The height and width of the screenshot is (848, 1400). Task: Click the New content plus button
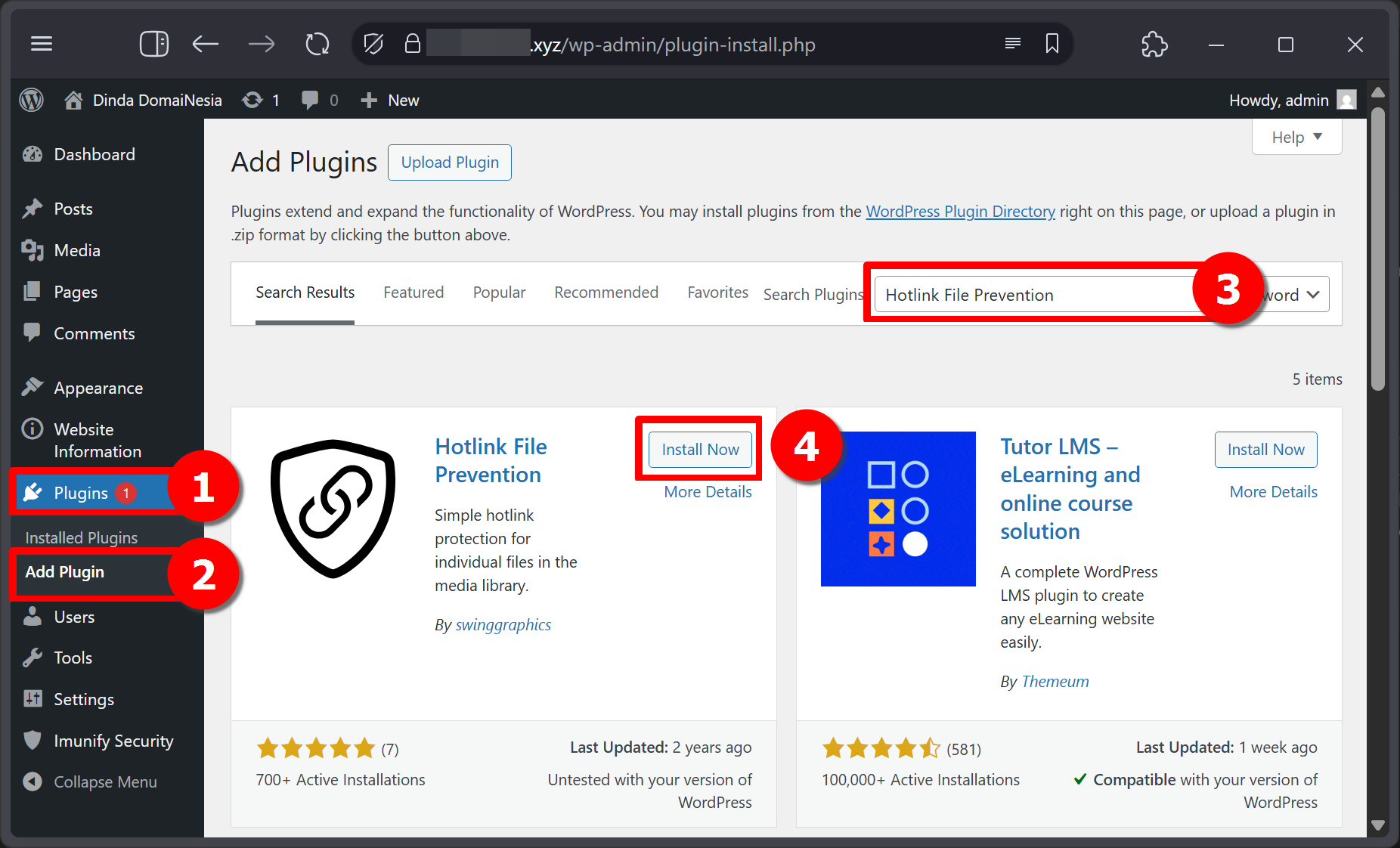(389, 100)
